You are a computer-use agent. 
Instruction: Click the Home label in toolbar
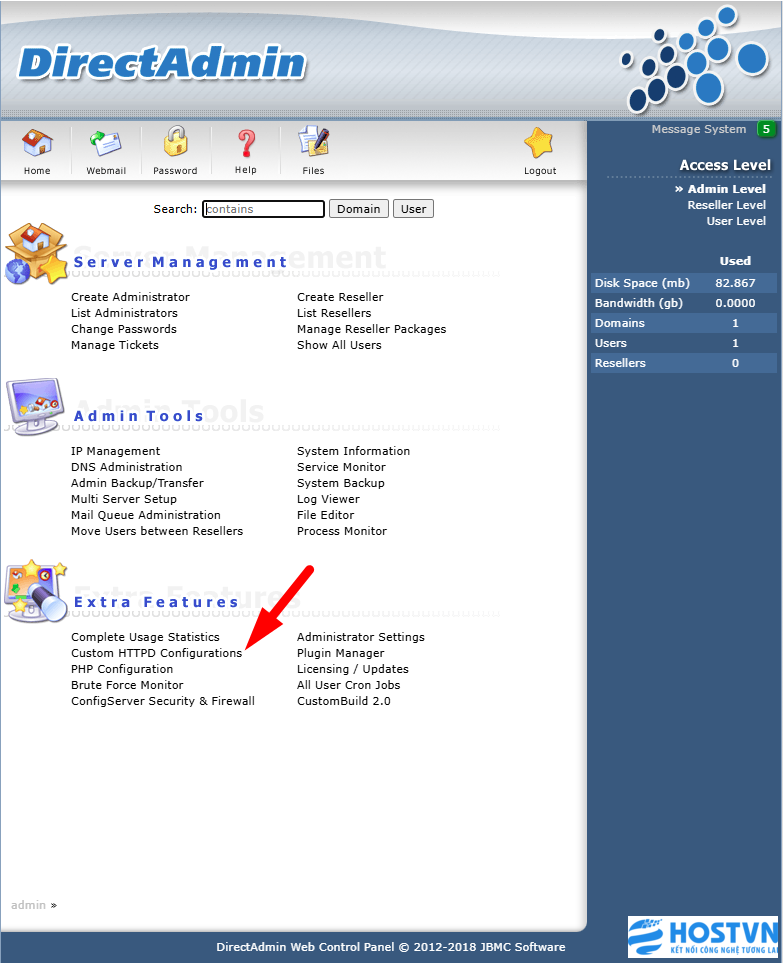(37, 171)
